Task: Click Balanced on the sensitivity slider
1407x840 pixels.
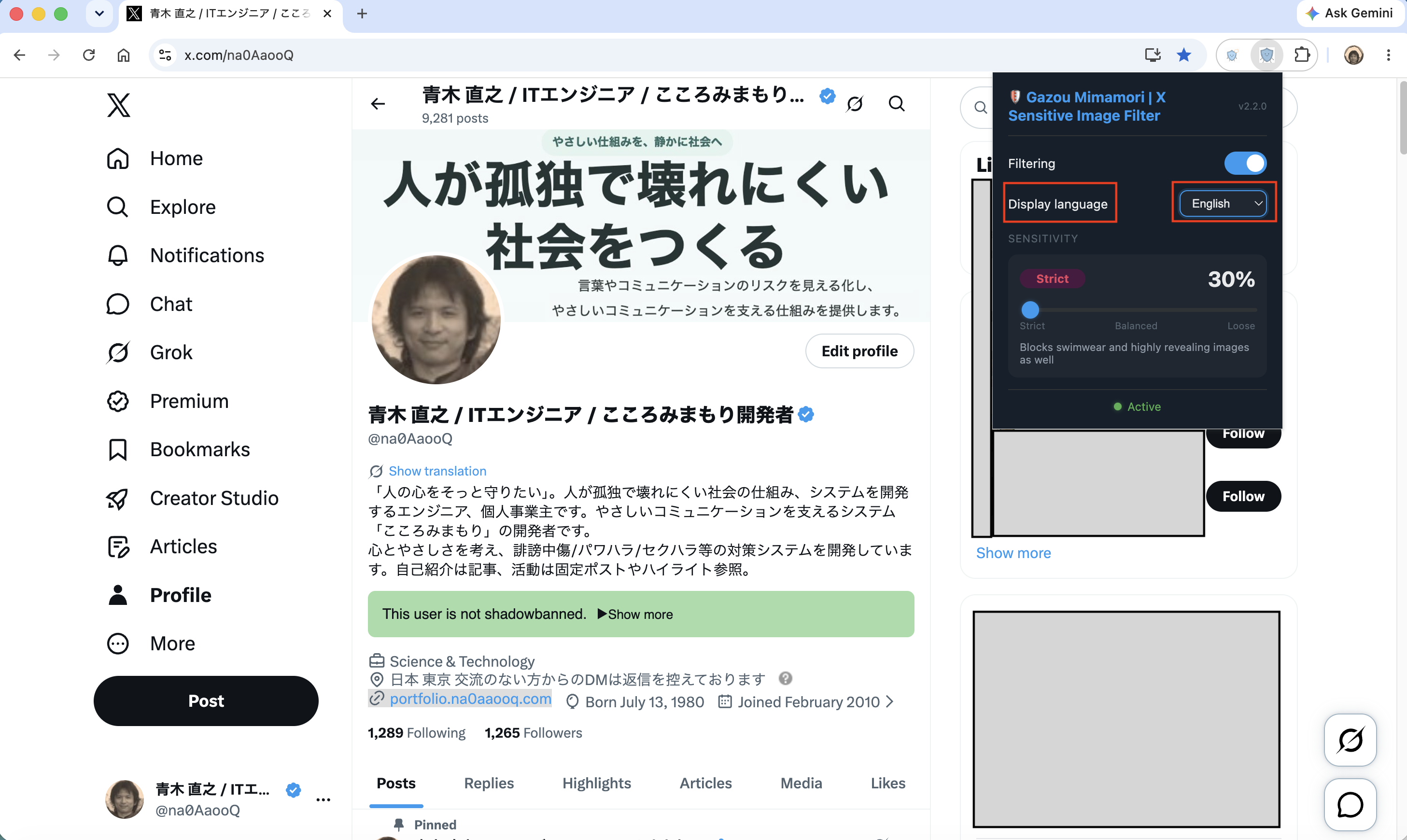Action: pyautogui.click(x=1136, y=325)
